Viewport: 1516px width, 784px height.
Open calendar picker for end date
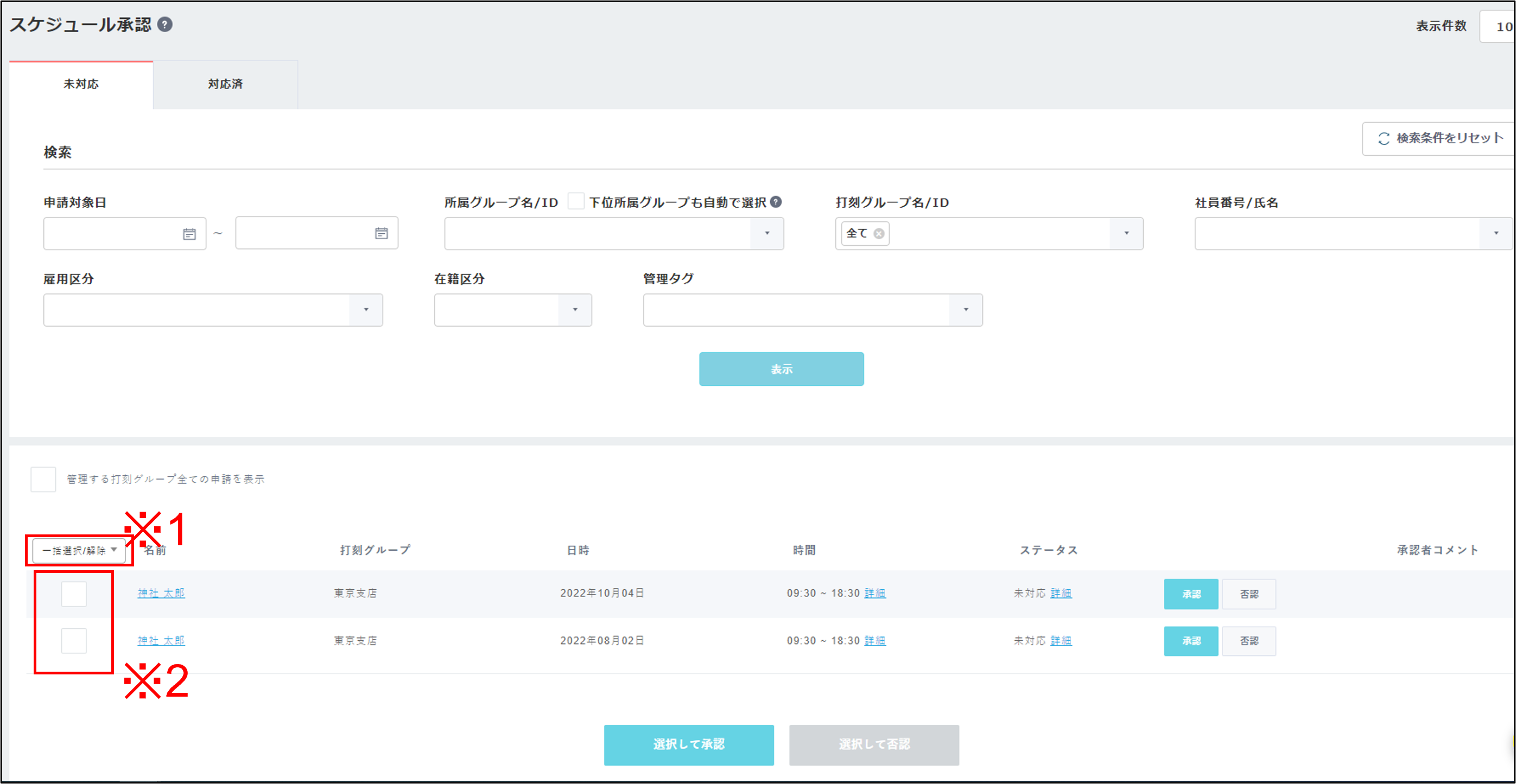[x=382, y=234]
